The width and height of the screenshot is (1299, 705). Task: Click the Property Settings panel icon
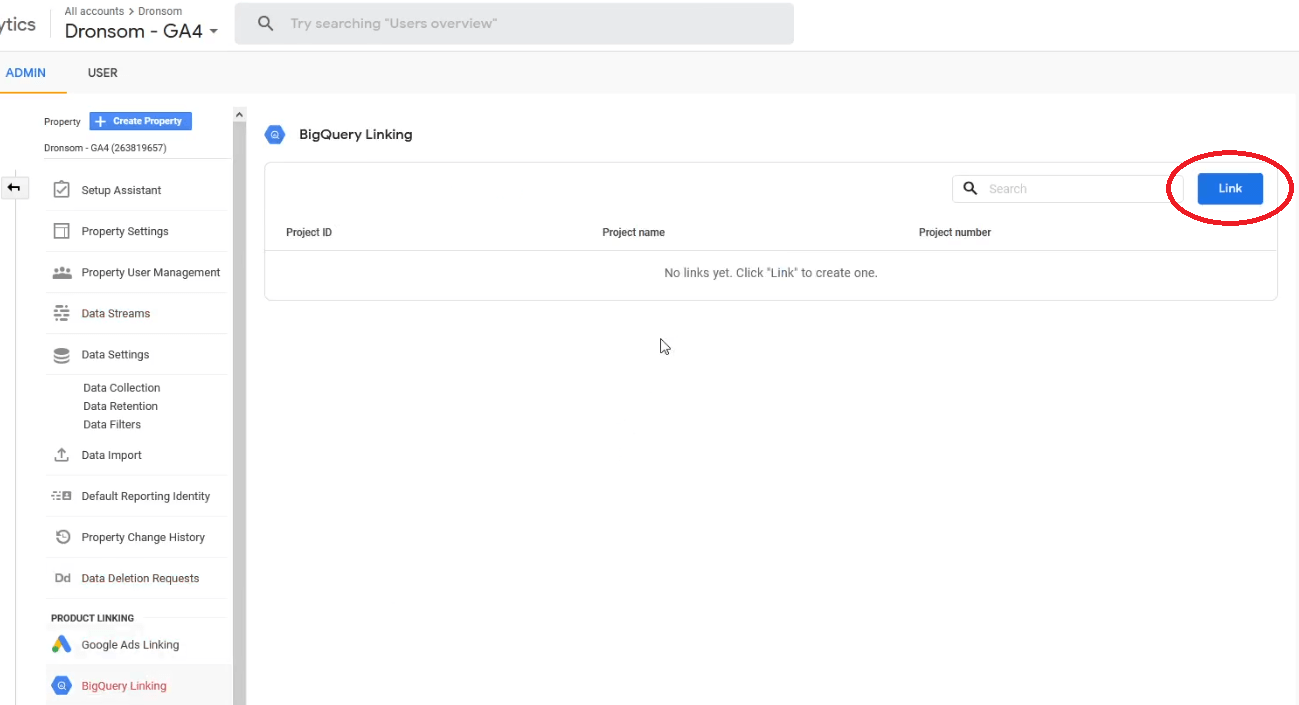[x=62, y=231]
